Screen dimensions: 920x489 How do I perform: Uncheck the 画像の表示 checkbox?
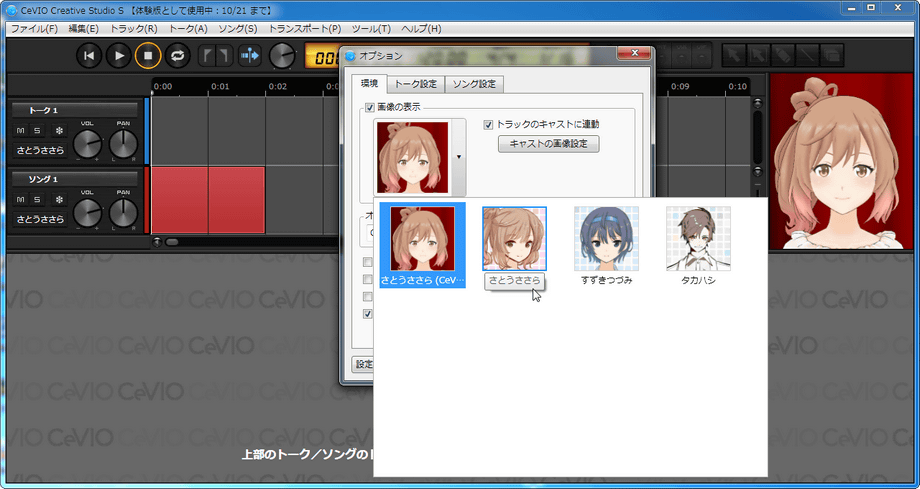point(370,107)
